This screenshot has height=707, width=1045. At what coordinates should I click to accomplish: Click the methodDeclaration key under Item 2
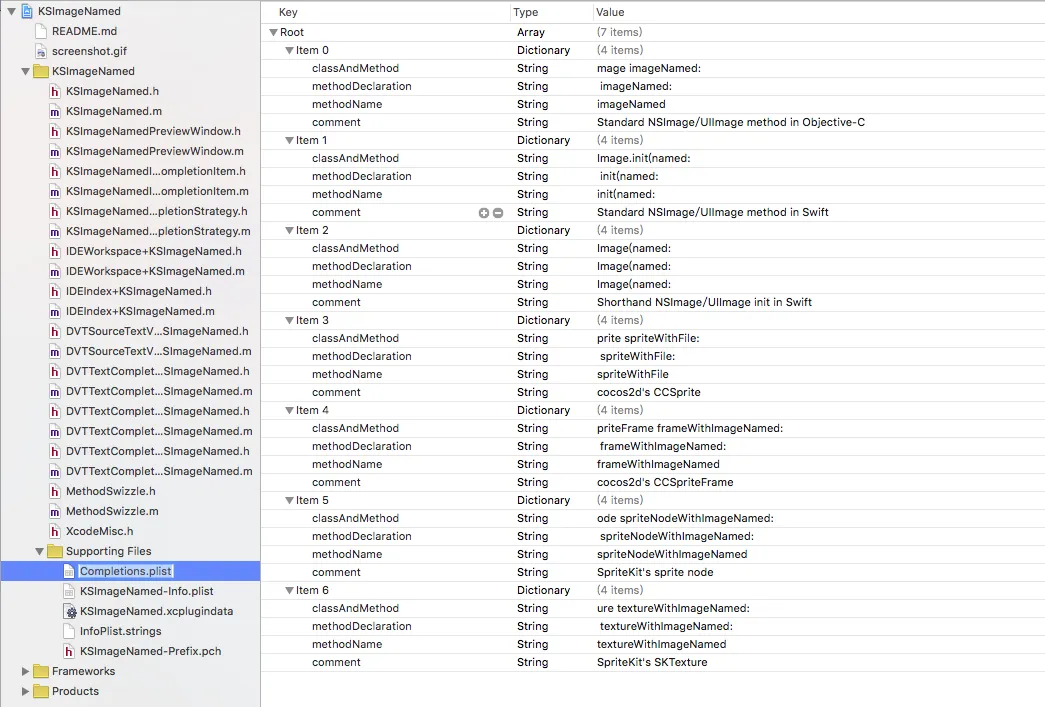point(362,266)
